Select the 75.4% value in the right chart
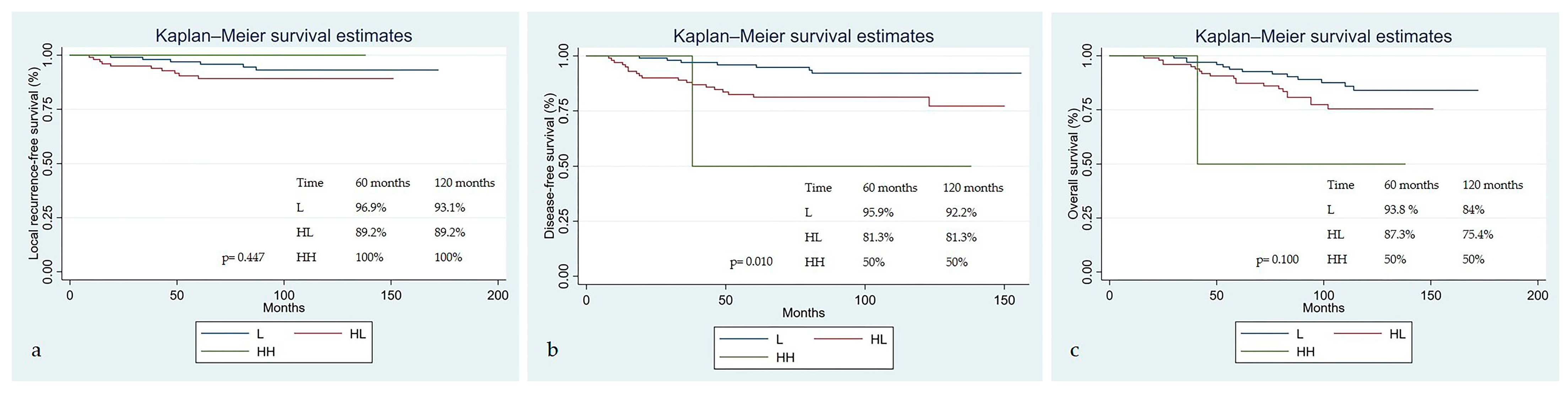 (x=1477, y=234)
